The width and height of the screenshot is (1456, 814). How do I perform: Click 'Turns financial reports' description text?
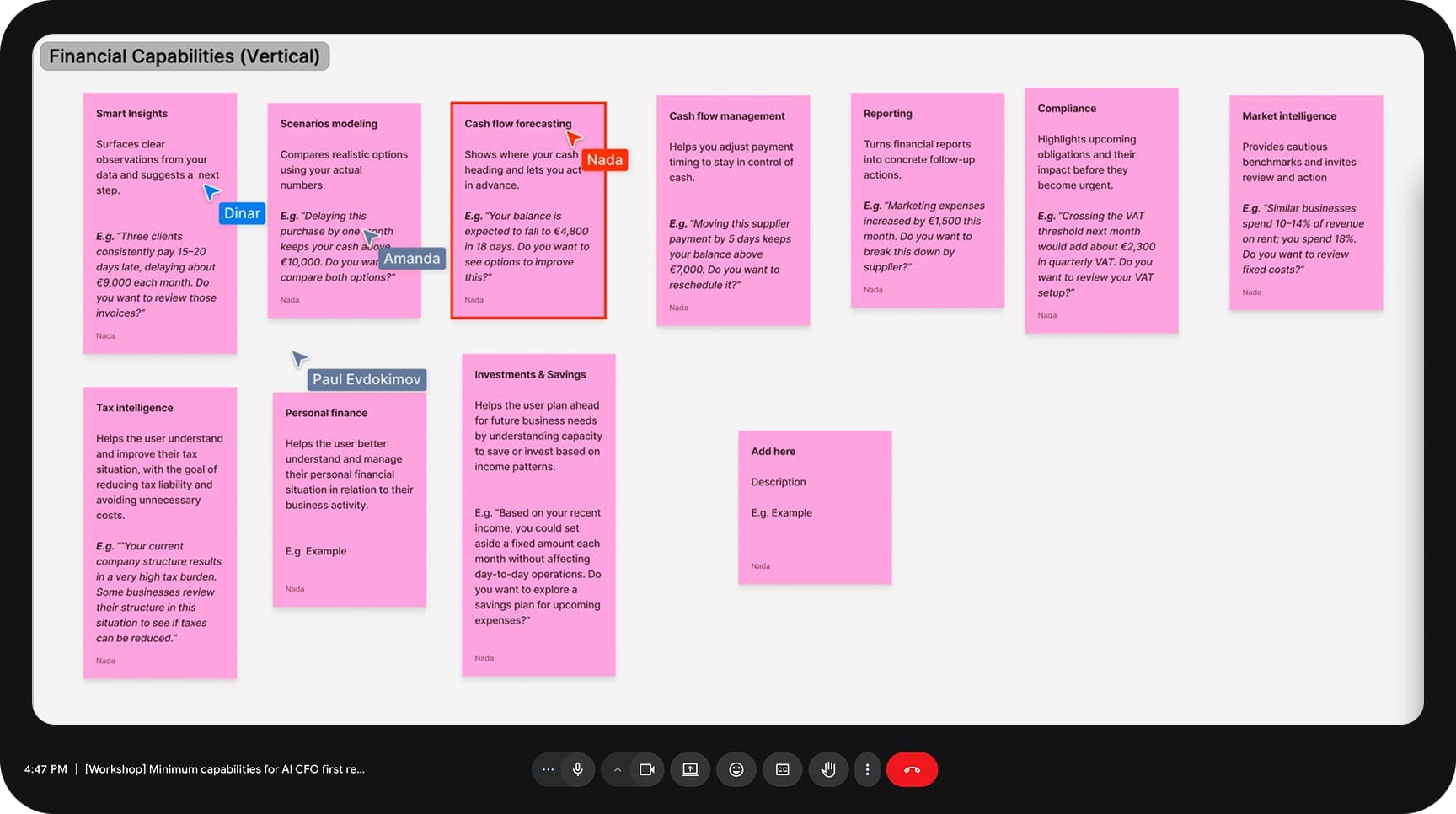pos(919,160)
